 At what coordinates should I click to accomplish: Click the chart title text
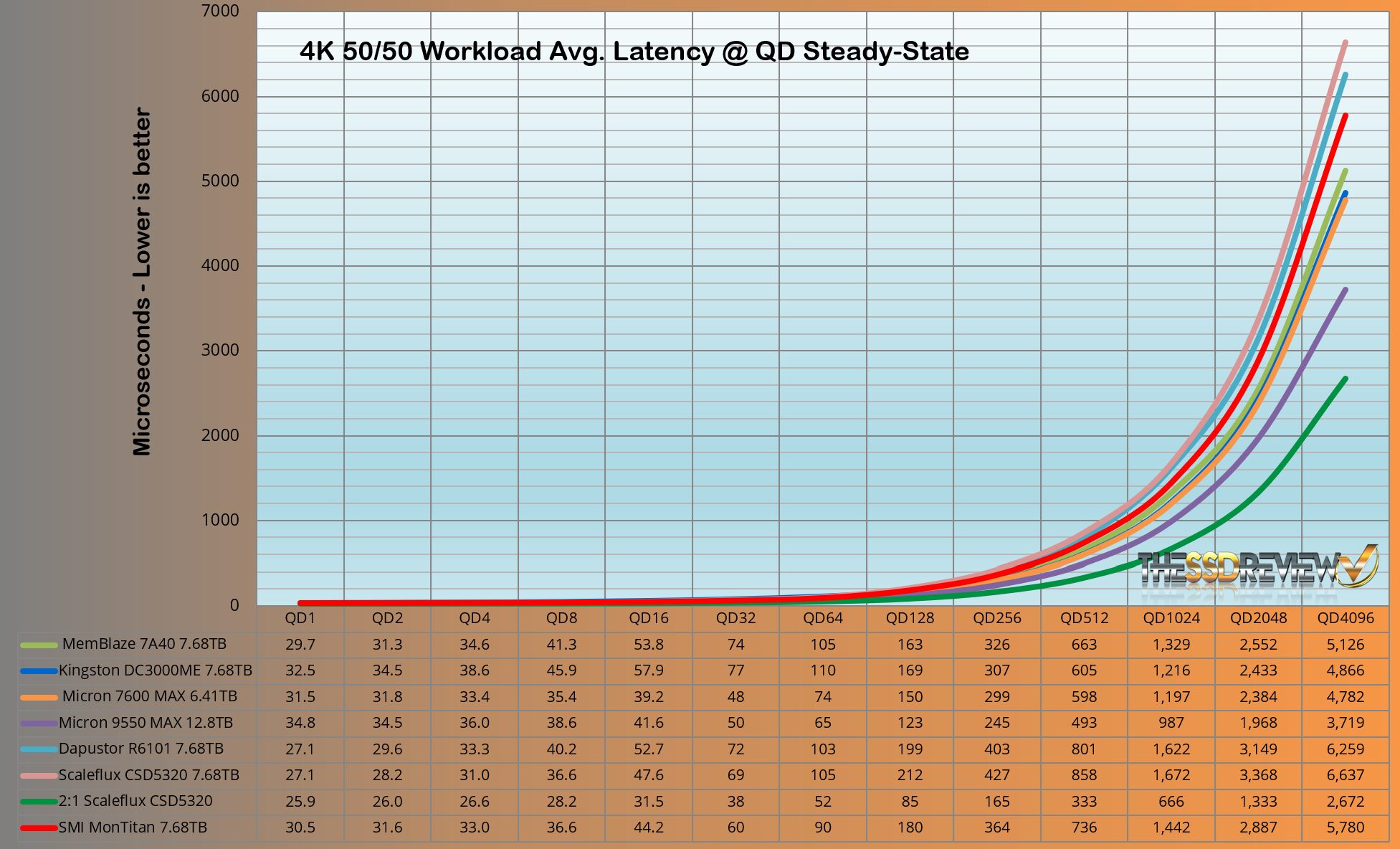[x=634, y=52]
